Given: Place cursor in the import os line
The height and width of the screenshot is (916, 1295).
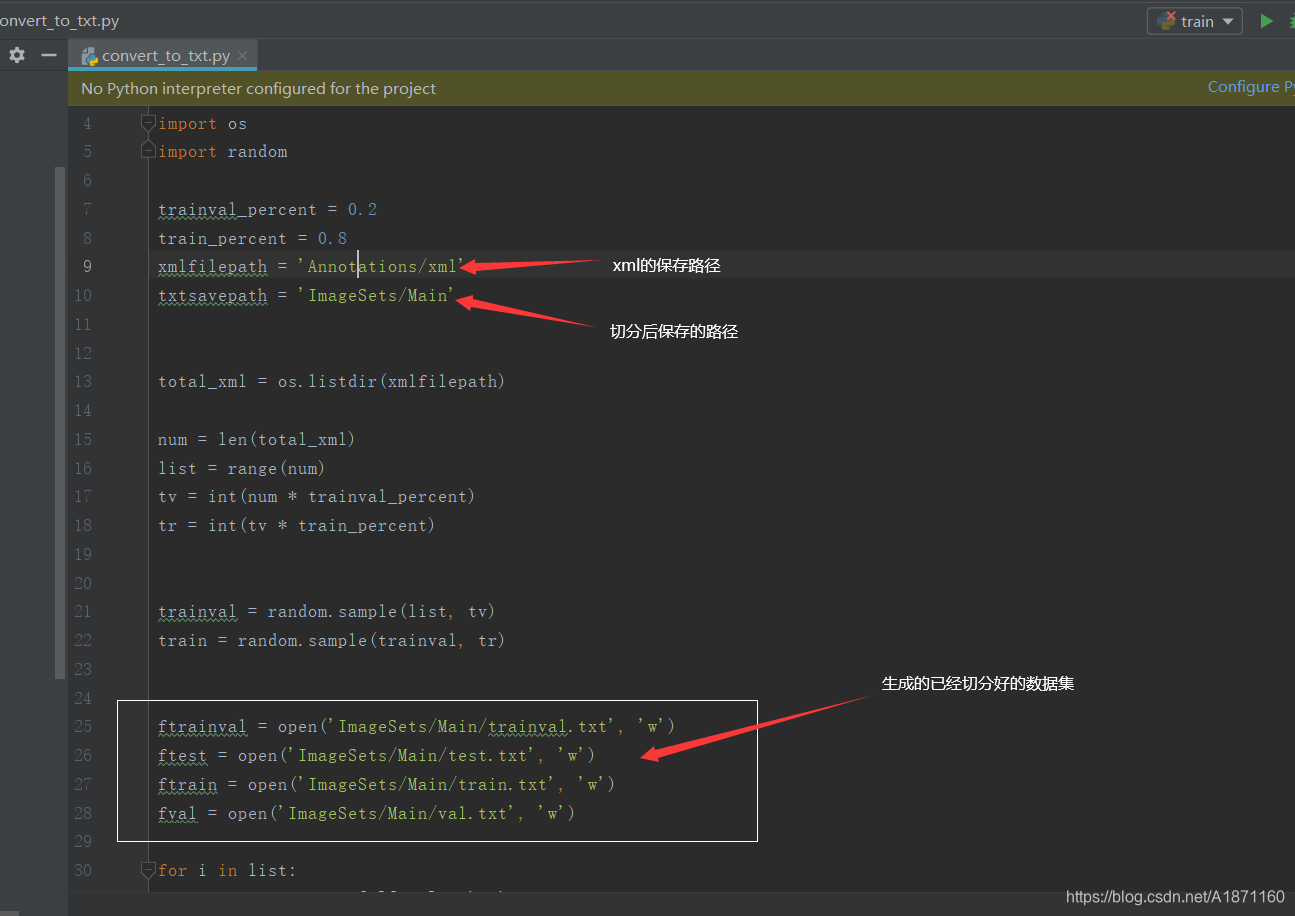Looking at the screenshot, I should point(203,124).
